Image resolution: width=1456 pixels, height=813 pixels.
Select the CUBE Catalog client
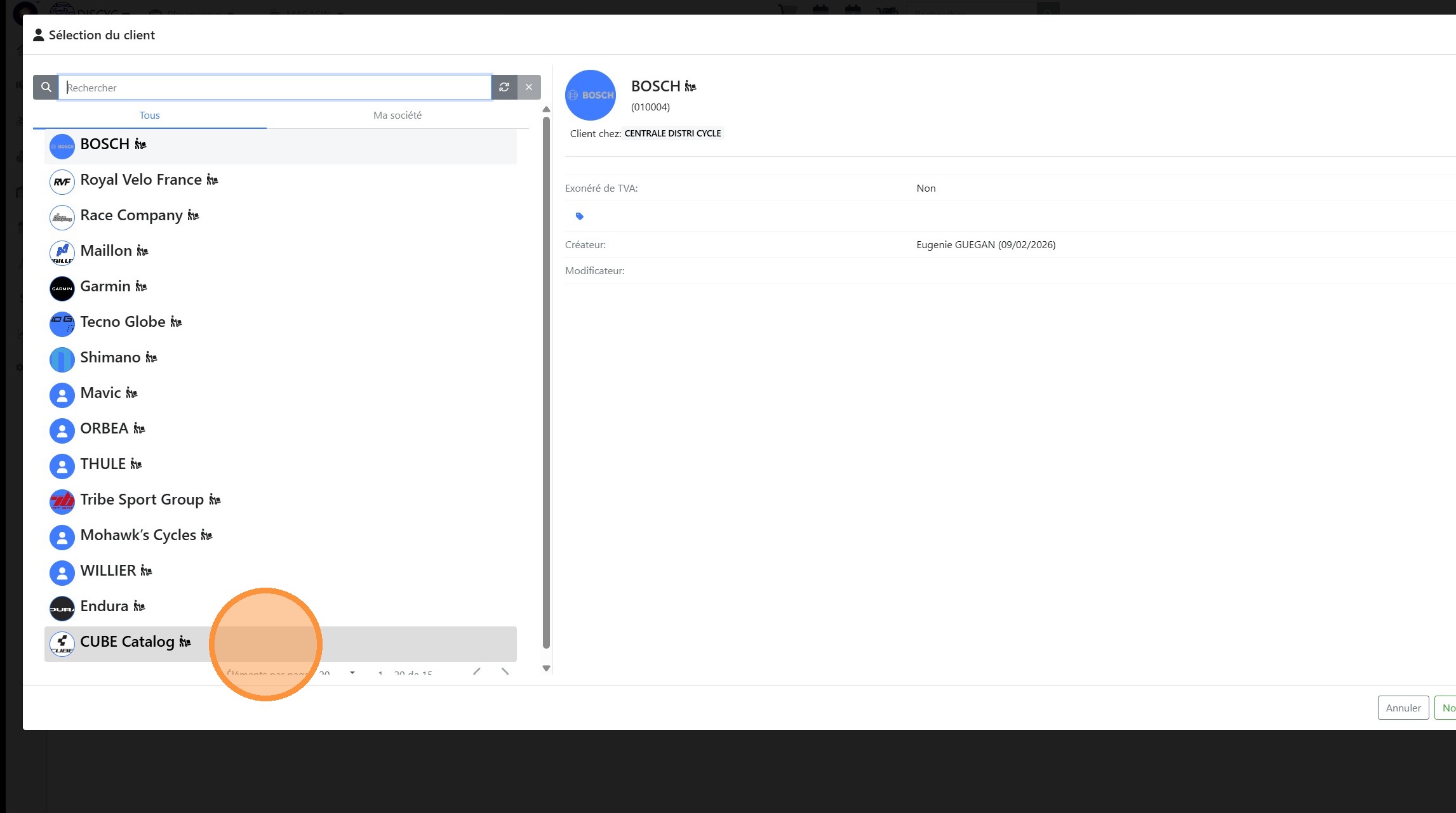point(127,642)
